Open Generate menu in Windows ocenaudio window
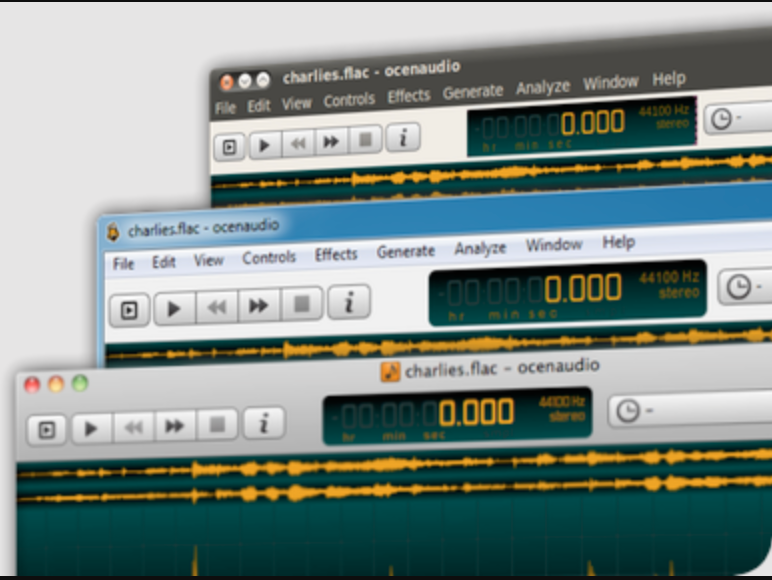This screenshot has height=580, width=772. click(405, 251)
